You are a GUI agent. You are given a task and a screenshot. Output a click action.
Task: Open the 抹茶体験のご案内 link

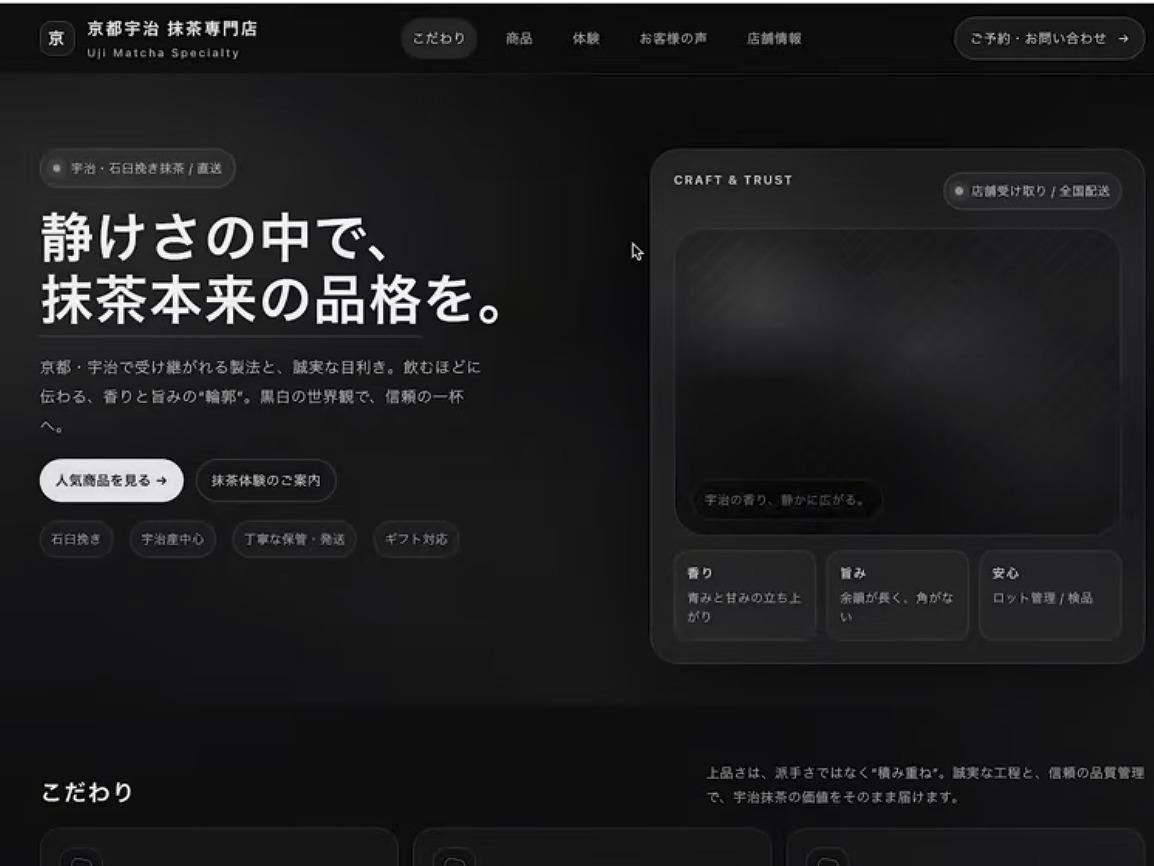(x=266, y=481)
